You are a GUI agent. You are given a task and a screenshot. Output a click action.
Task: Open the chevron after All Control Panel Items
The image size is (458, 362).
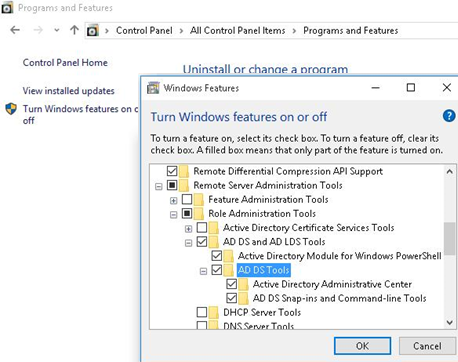[x=294, y=31]
